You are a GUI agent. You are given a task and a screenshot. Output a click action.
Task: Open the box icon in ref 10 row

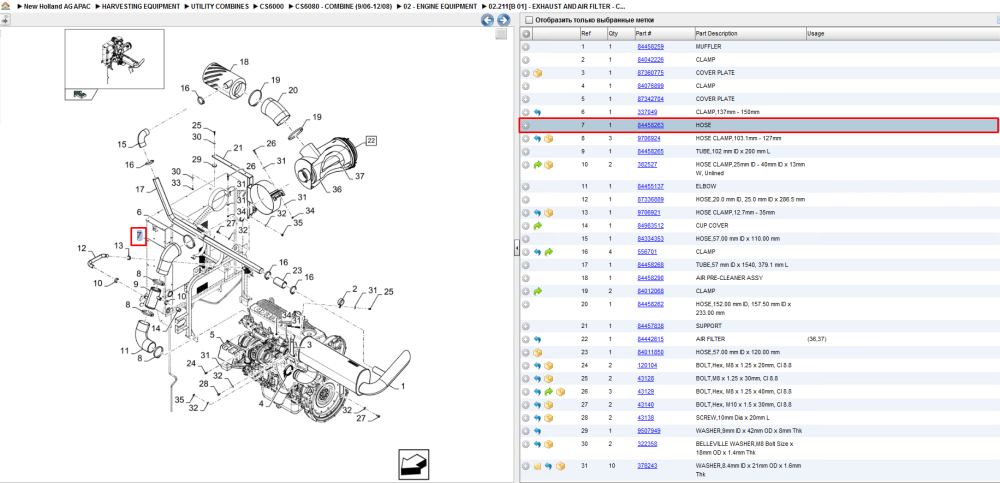(x=548, y=165)
